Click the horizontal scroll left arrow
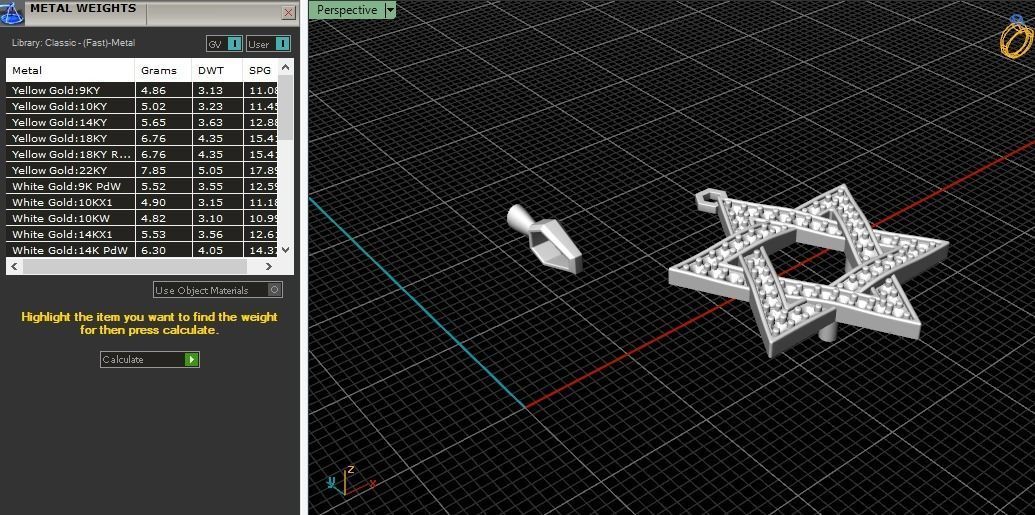This screenshot has height=515, width=1035. pos(15,266)
